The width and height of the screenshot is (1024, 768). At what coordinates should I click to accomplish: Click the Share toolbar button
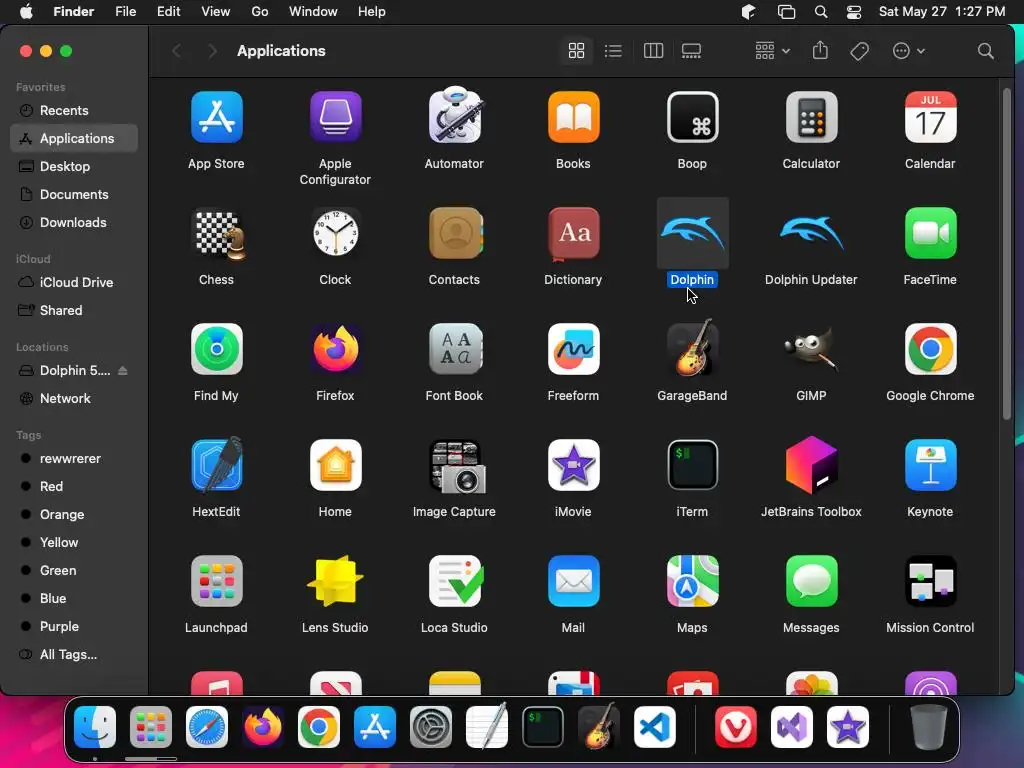point(820,51)
